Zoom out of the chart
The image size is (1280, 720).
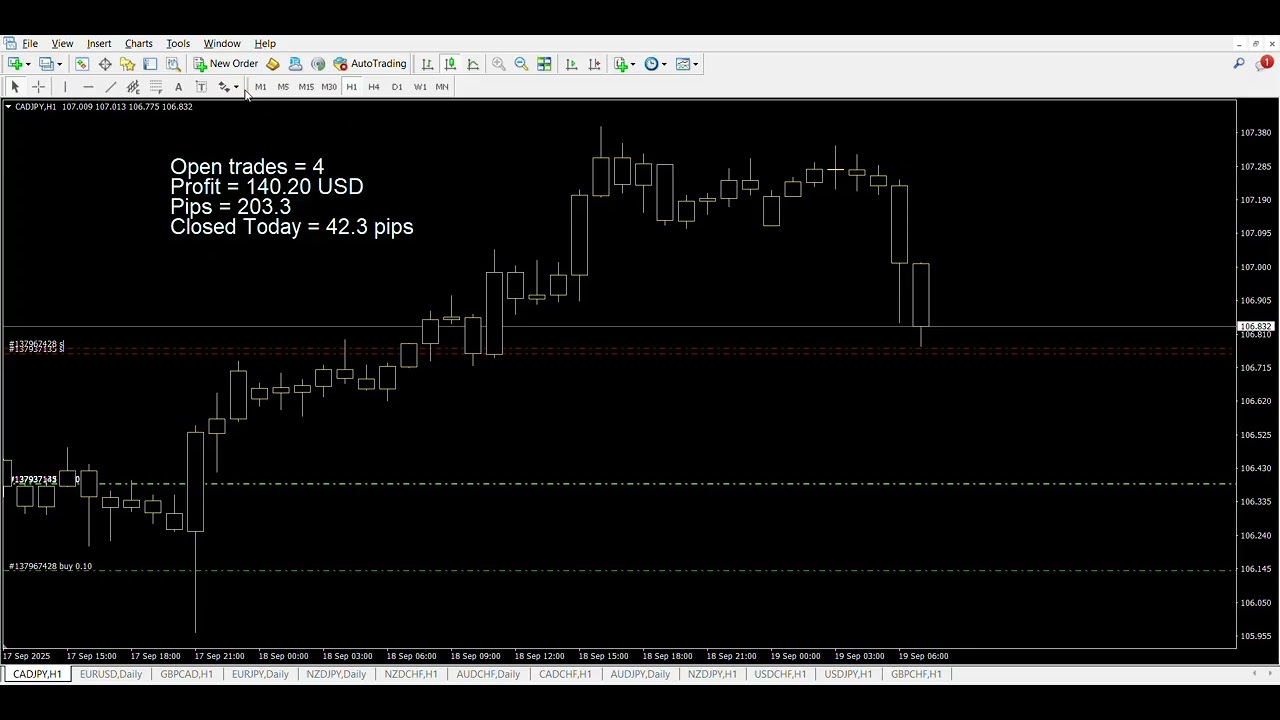coord(521,64)
